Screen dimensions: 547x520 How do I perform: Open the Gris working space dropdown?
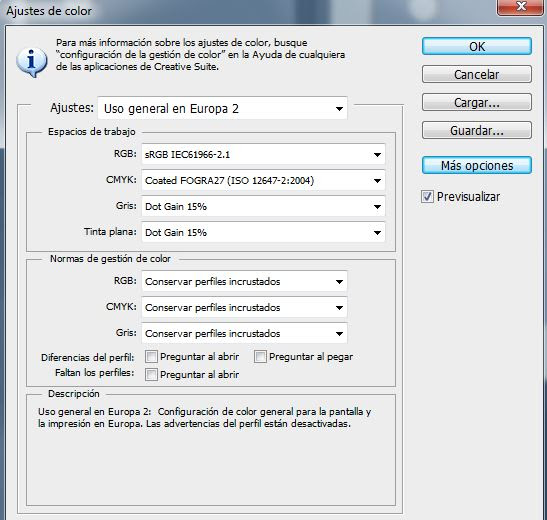coord(263,206)
